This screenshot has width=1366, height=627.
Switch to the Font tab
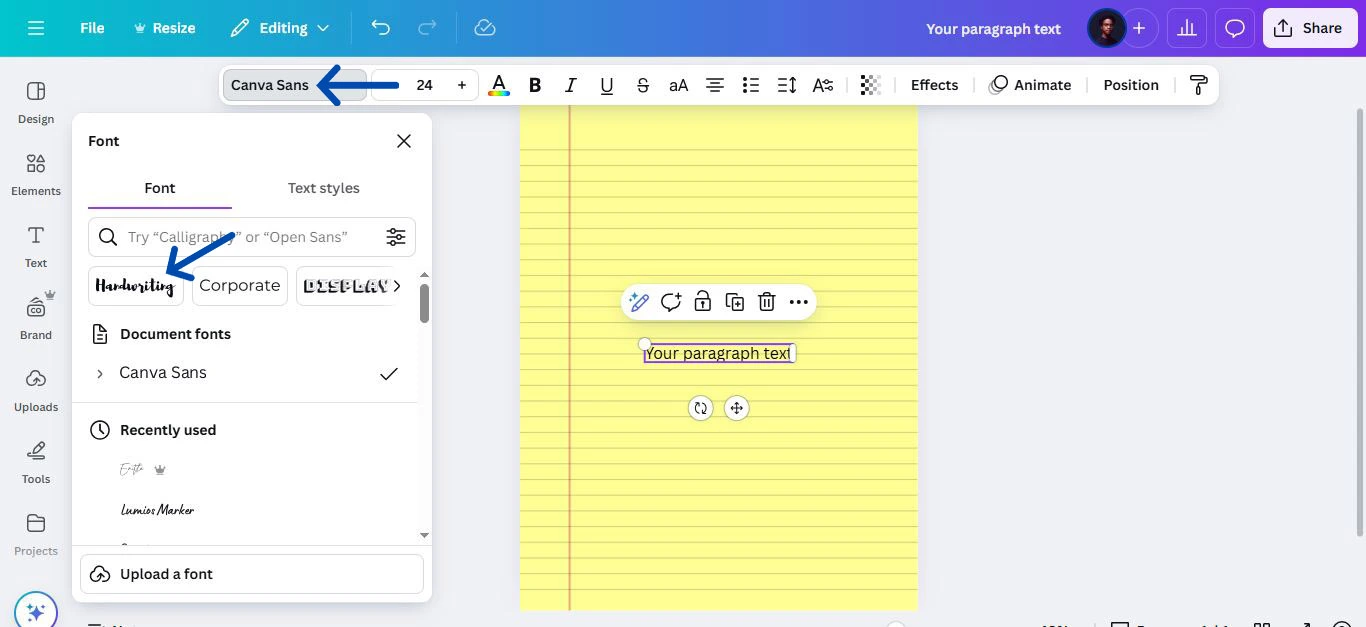pos(160,188)
